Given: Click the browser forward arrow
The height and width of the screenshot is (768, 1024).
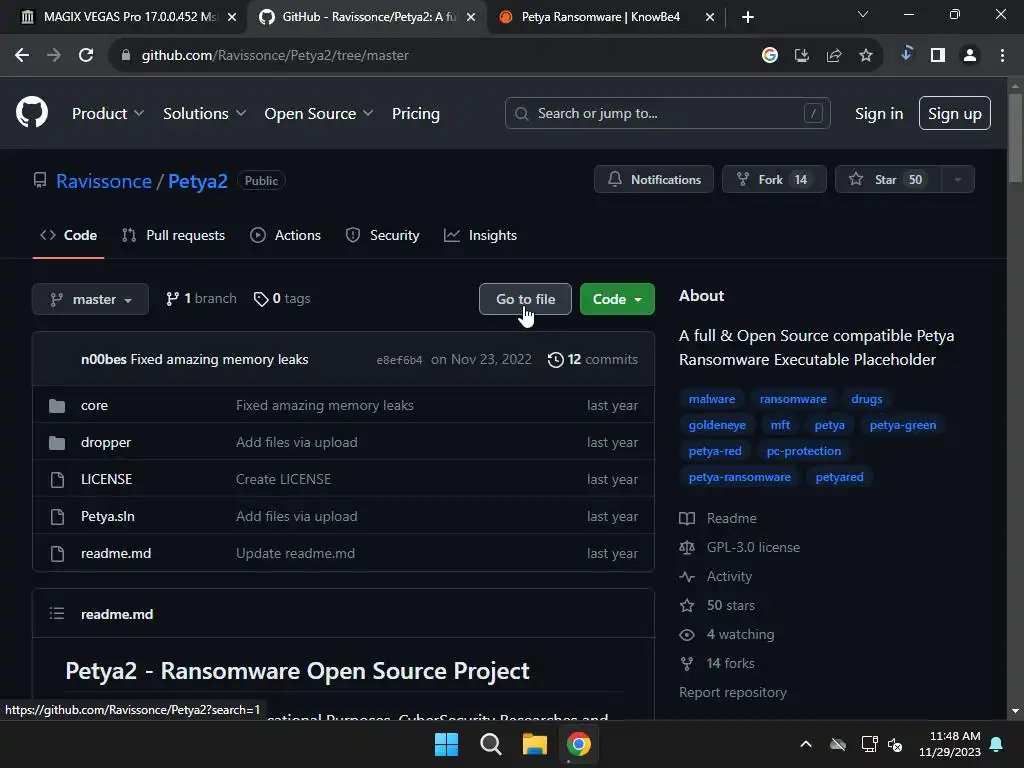Looking at the screenshot, I should pos(54,56).
